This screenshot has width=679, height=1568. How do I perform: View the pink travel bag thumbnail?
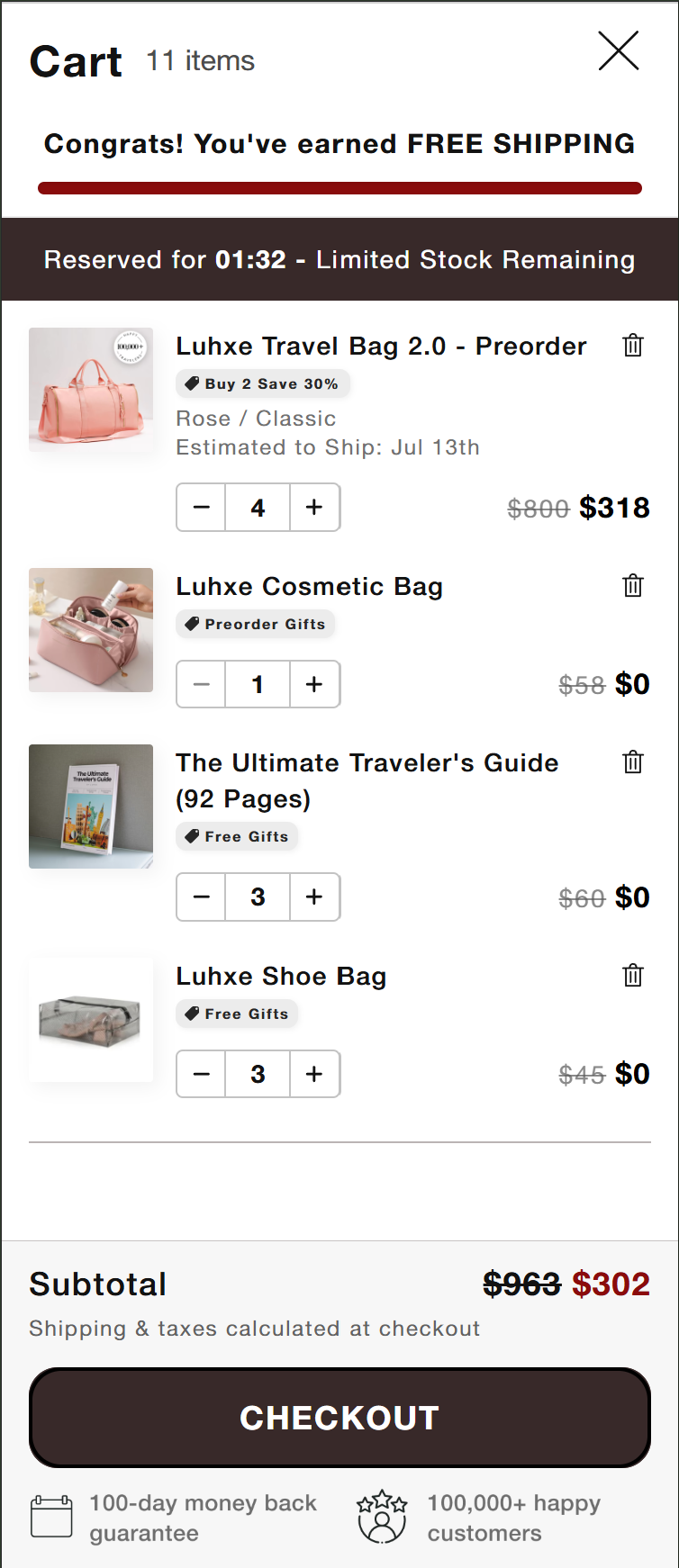click(x=91, y=390)
